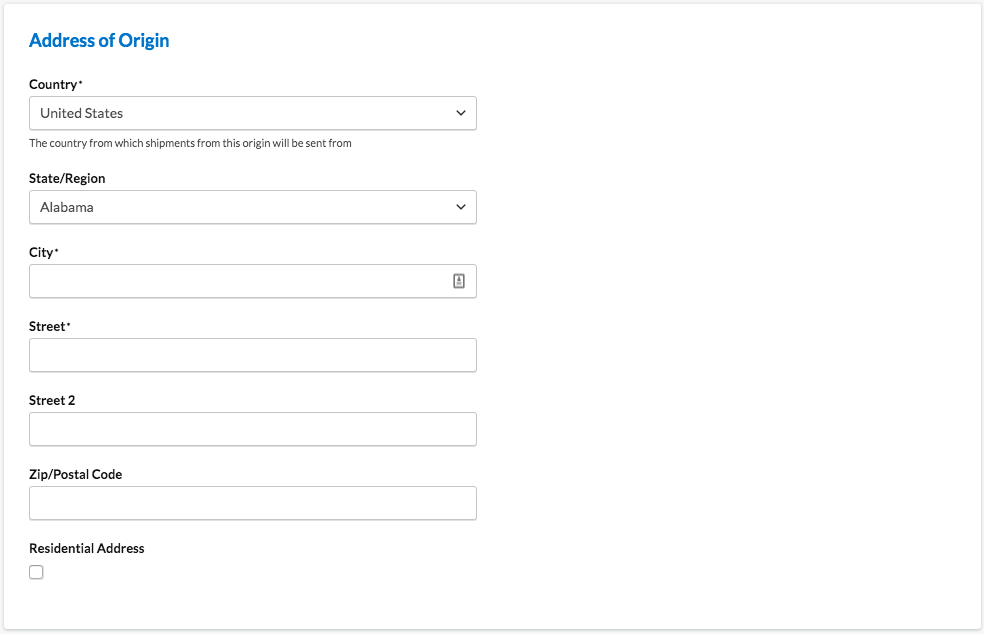Viewport: 984px width, 634px height.
Task: Enable the Residential Address checkbox
Action: tap(37, 572)
